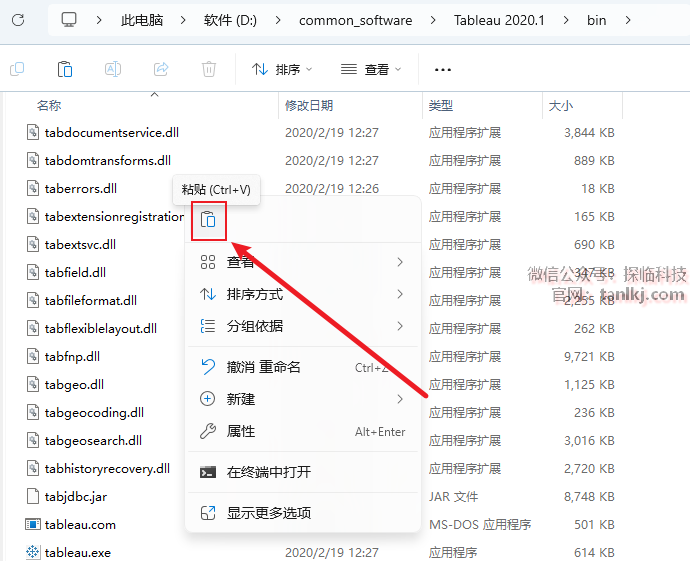Image resolution: width=690 pixels, height=561 pixels.
Task: Open the three-dots more options menu
Action: click(442, 70)
